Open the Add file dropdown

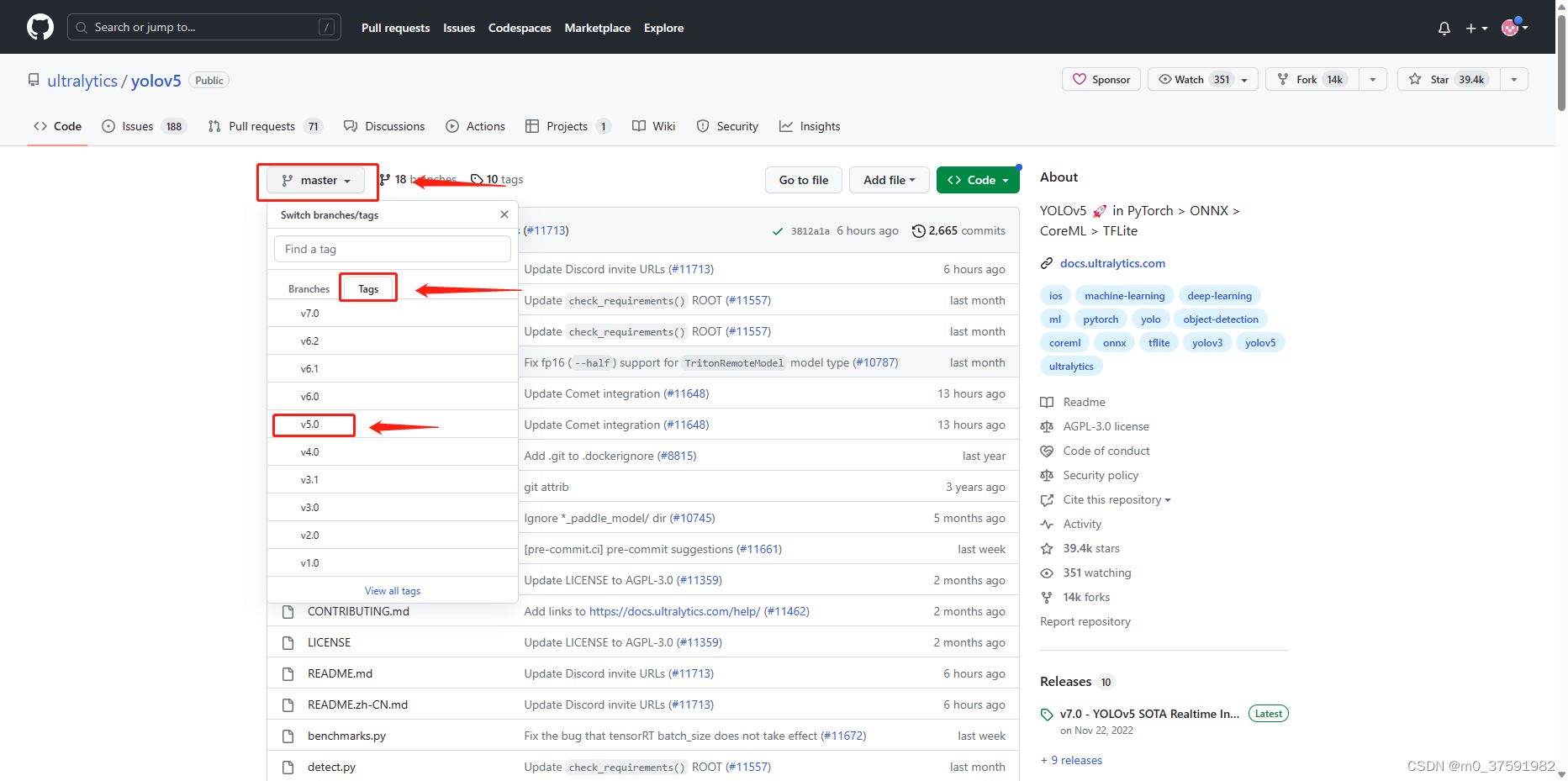pyautogui.click(x=889, y=180)
